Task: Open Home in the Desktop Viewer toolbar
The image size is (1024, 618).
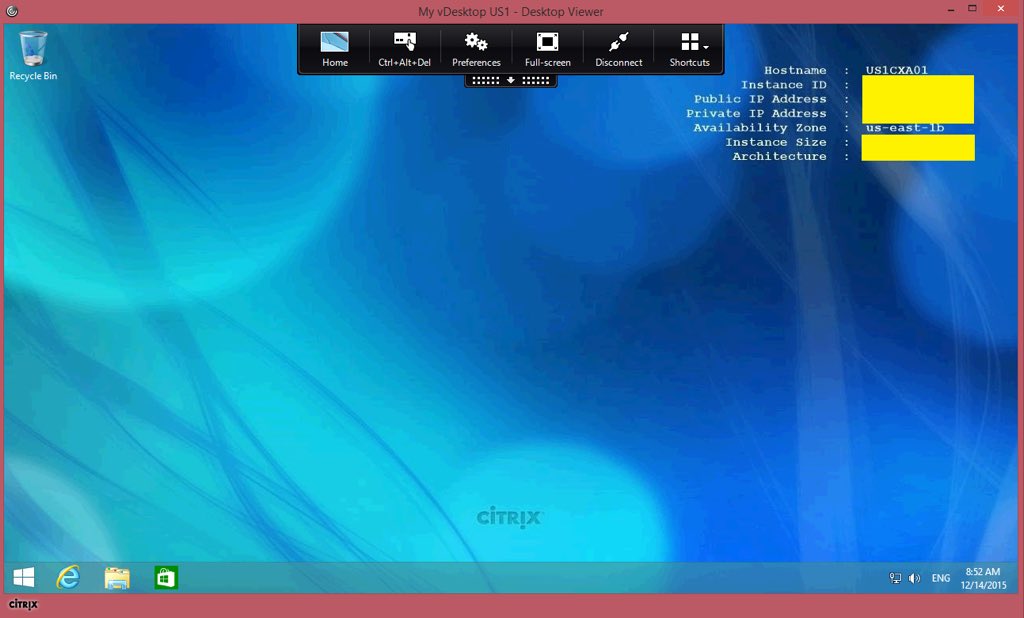Action: 334,50
